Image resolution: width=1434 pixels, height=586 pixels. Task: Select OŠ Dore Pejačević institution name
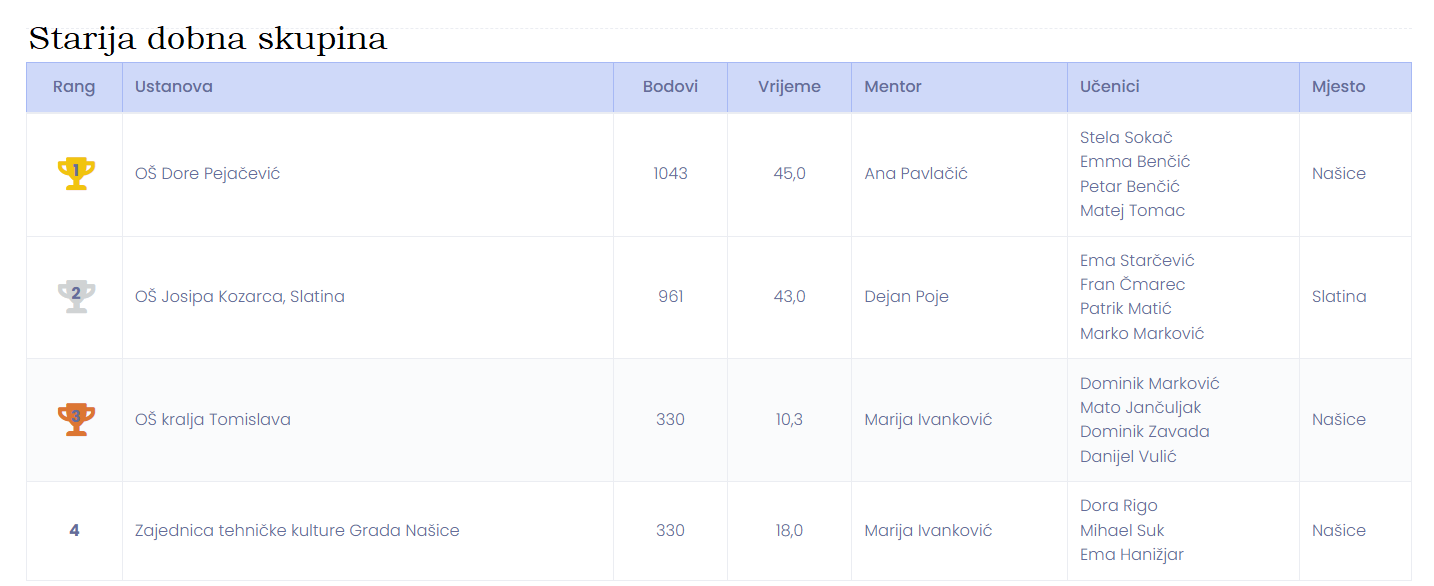point(208,173)
